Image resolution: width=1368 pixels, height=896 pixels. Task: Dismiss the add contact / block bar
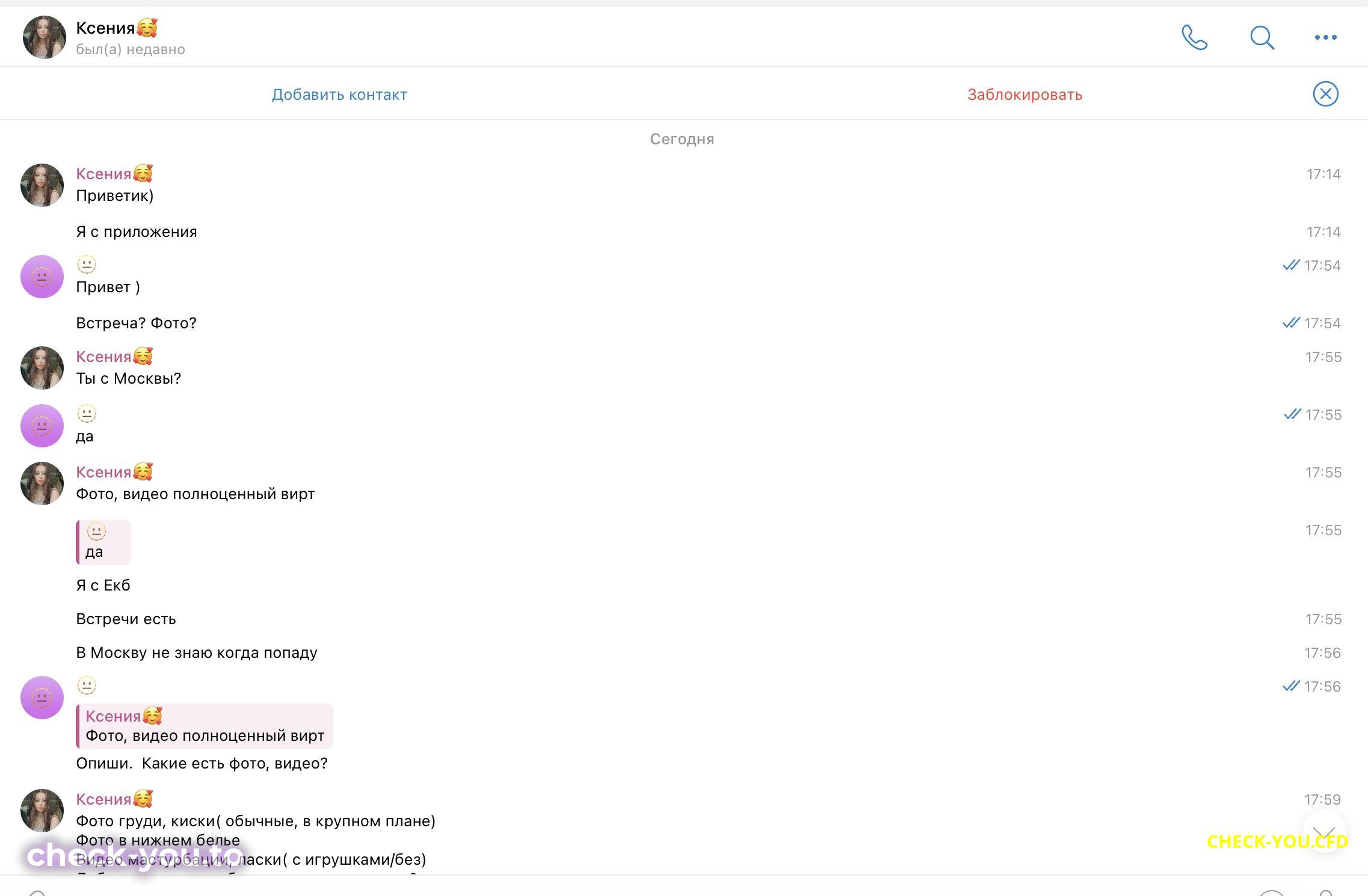pos(1325,94)
